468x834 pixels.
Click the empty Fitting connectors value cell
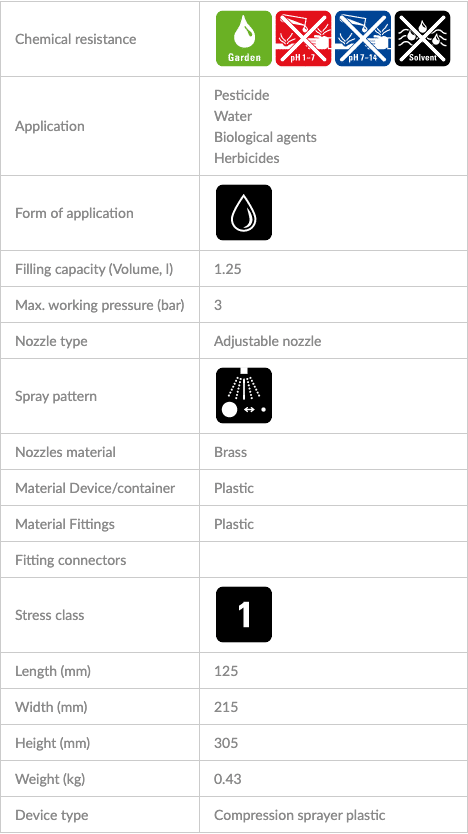point(333,560)
